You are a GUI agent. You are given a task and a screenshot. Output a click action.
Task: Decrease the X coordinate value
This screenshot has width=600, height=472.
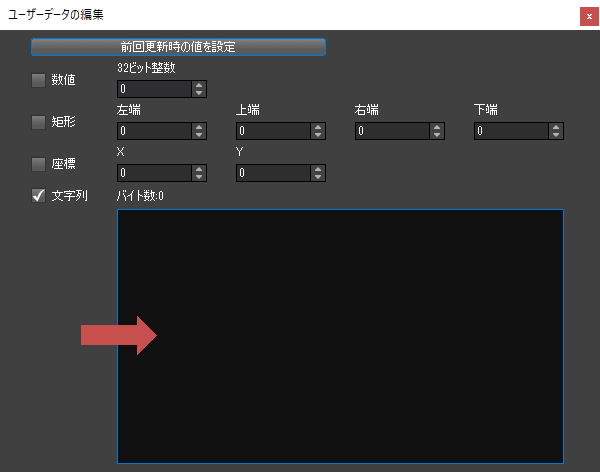coord(199,177)
